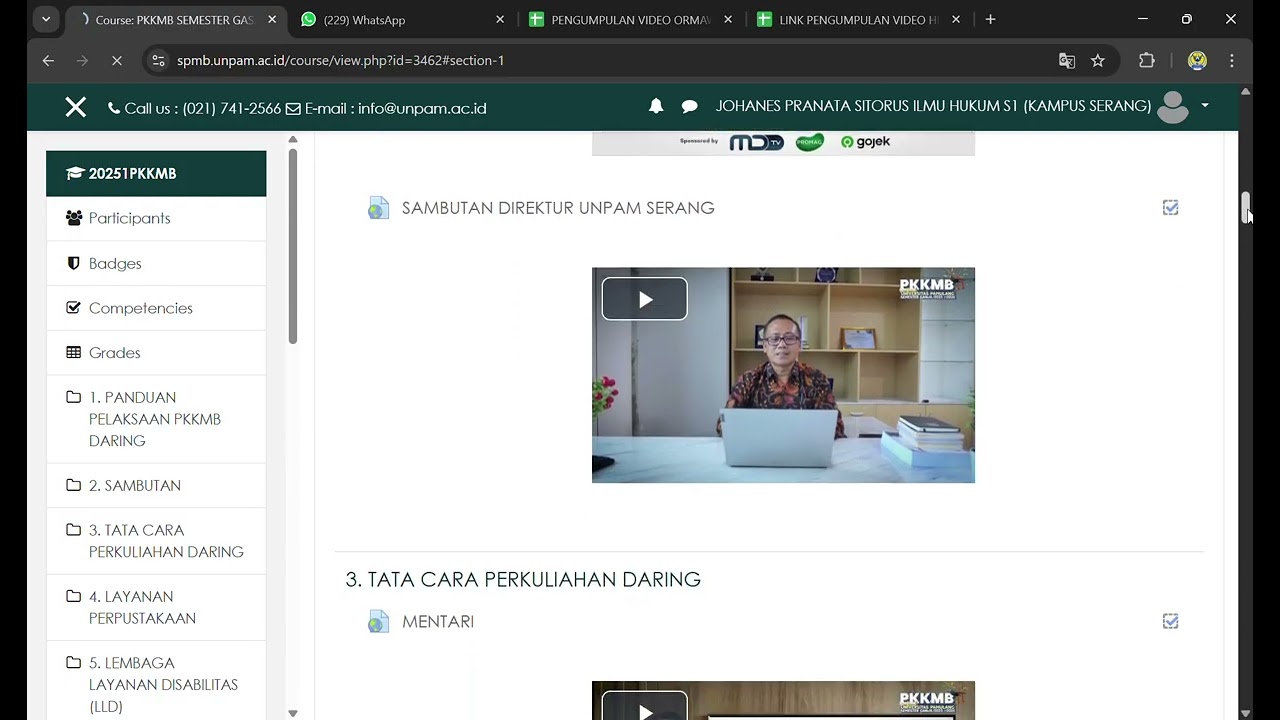Expand the user menu dropdown arrow

[x=1205, y=106]
